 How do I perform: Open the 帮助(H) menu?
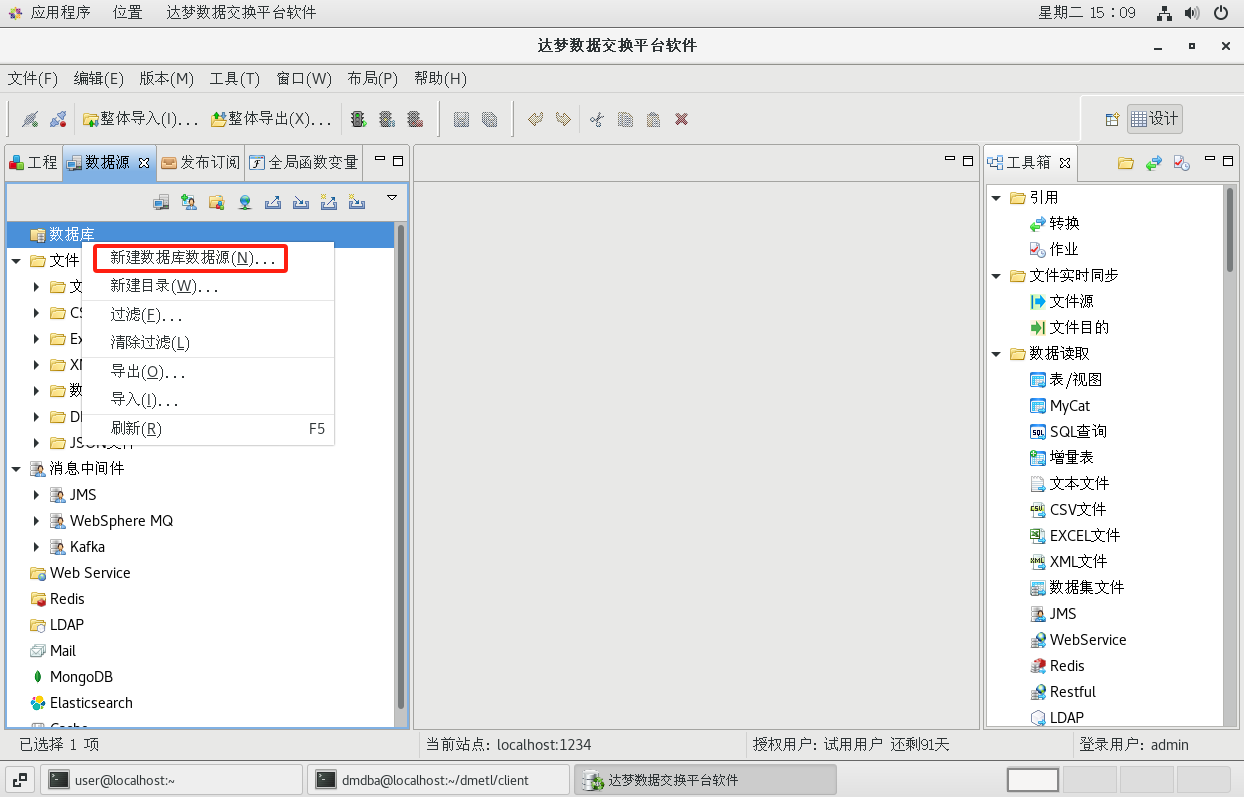point(440,79)
